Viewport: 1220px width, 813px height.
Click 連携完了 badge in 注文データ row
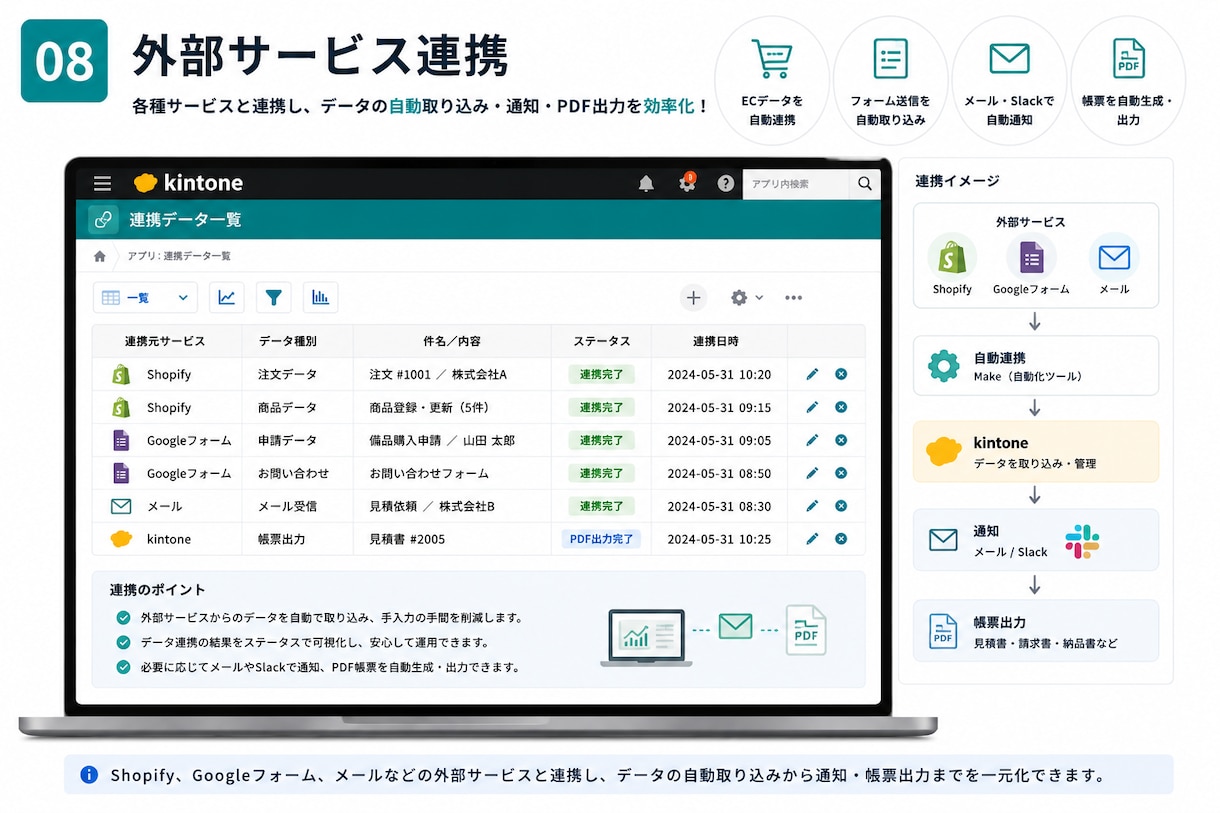[601, 374]
